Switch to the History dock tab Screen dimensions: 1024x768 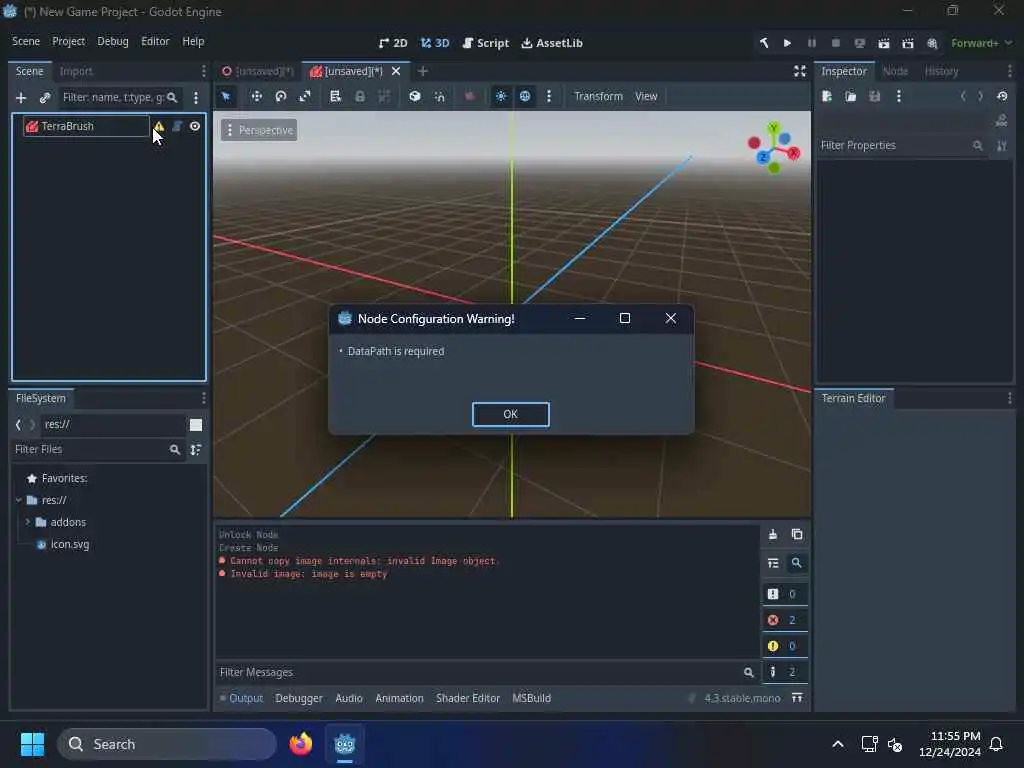[x=941, y=71]
